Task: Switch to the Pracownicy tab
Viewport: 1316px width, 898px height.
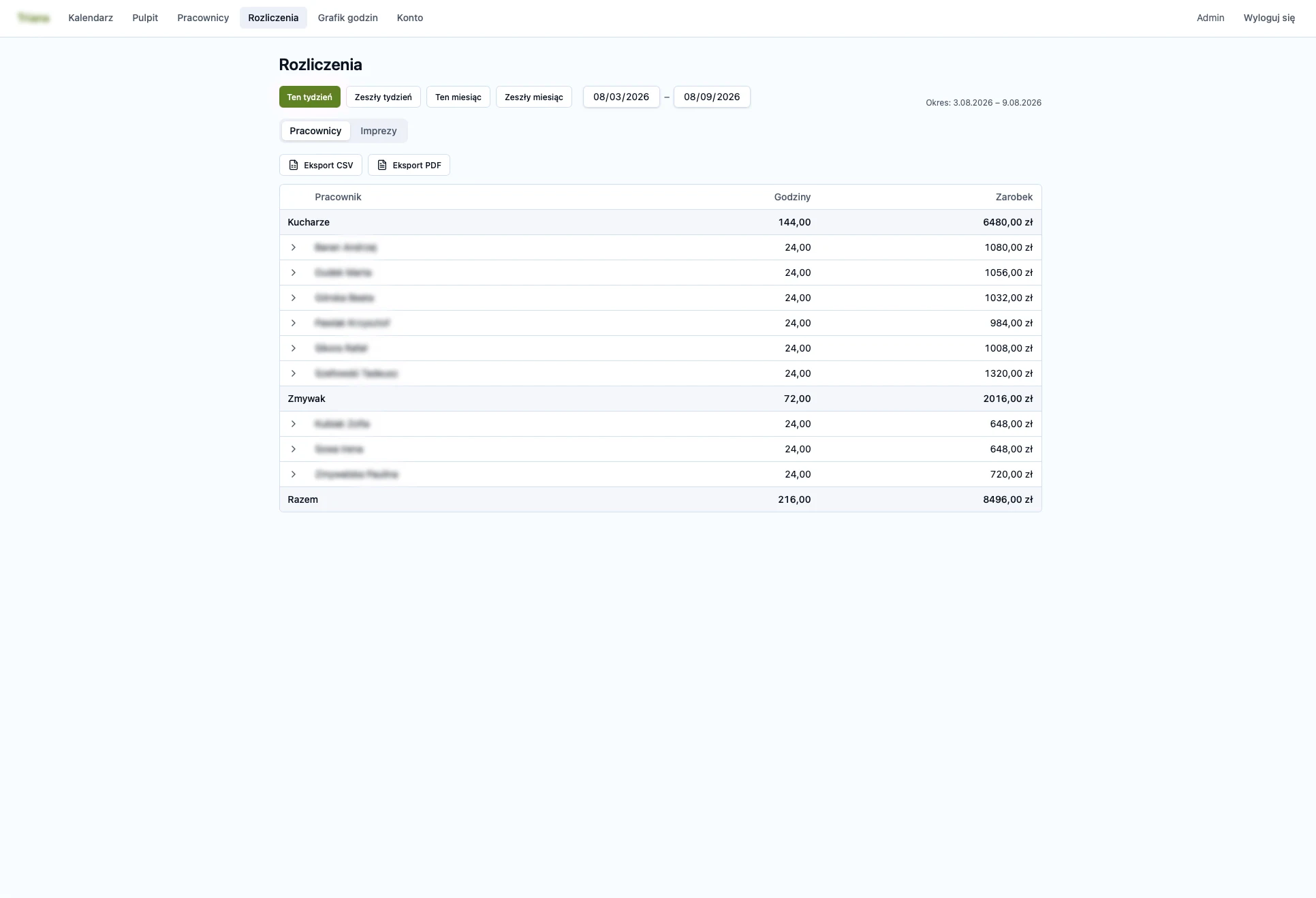Action: click(x=315, y=131)
